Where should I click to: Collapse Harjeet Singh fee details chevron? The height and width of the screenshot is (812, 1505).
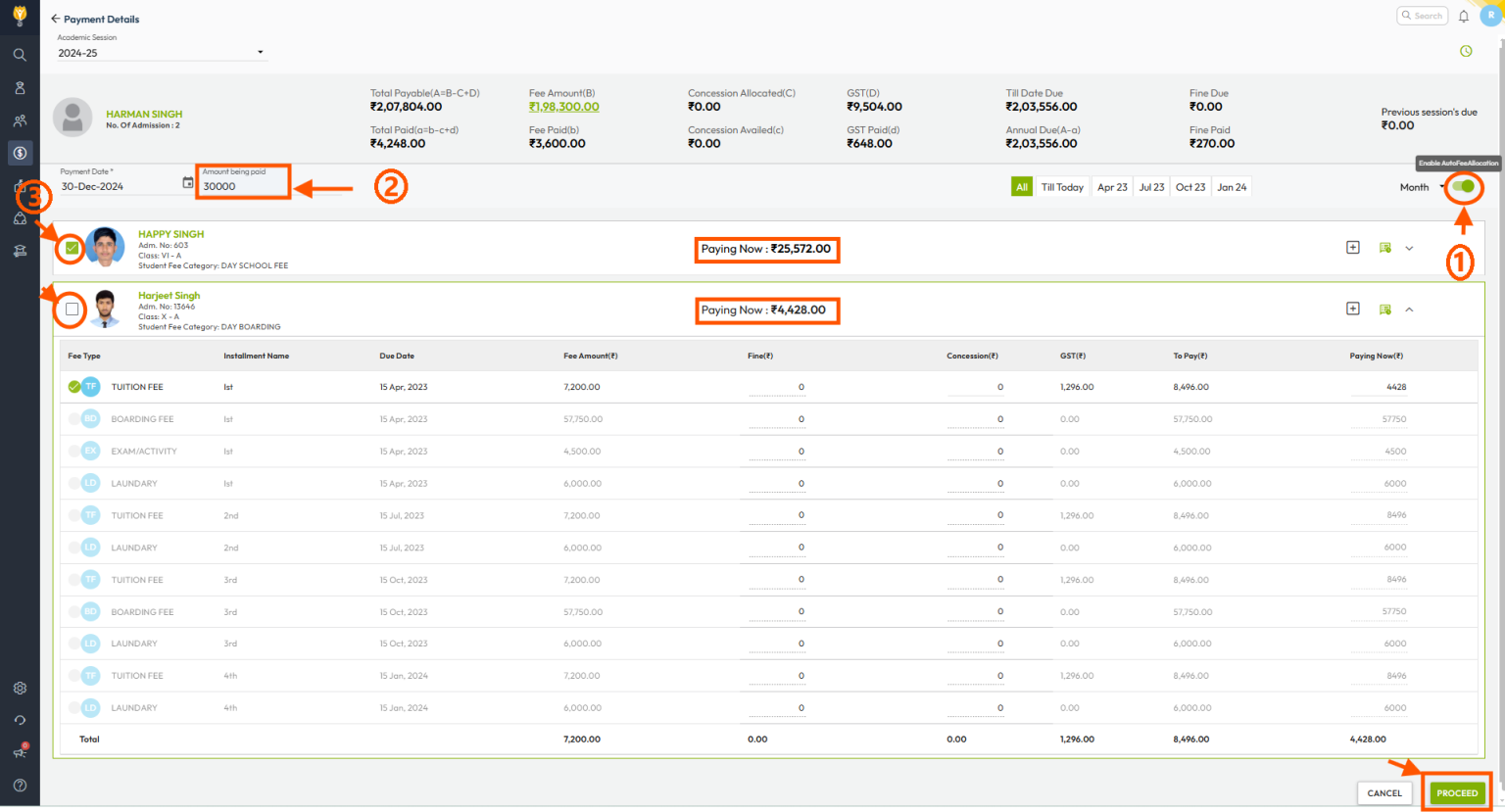tap(1409, 310)
